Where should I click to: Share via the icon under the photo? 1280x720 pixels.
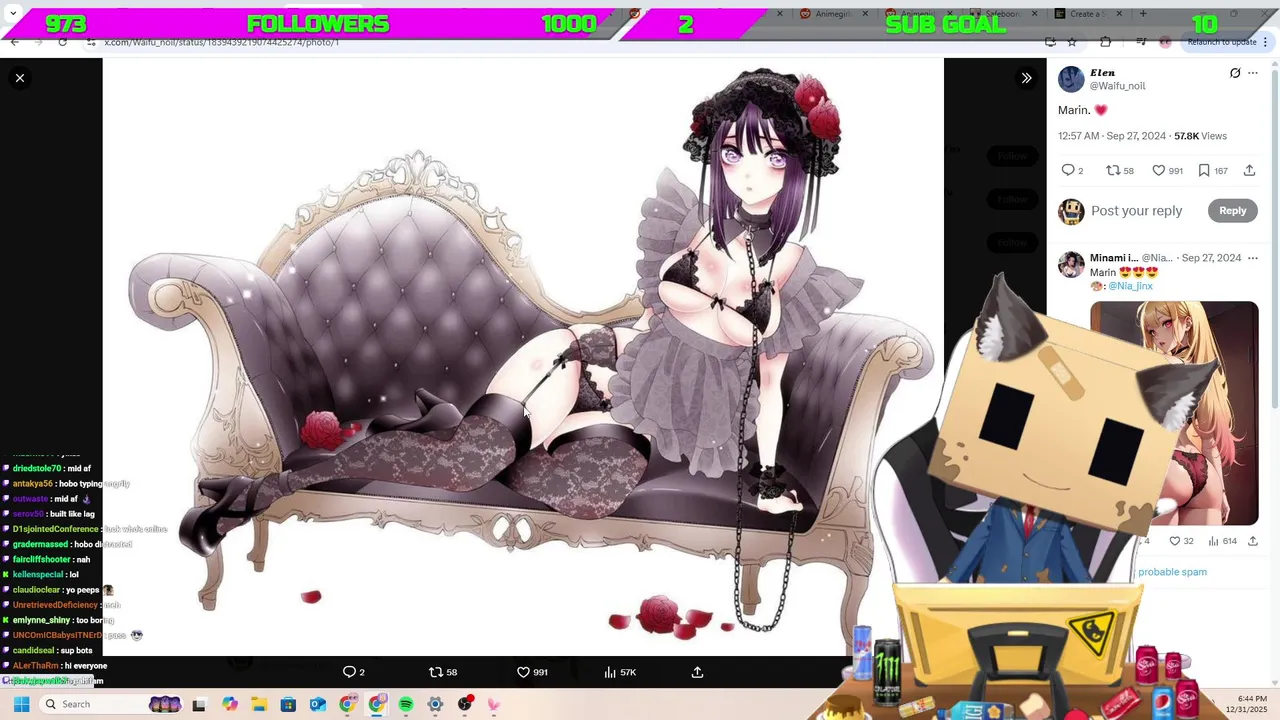(697, 672)
